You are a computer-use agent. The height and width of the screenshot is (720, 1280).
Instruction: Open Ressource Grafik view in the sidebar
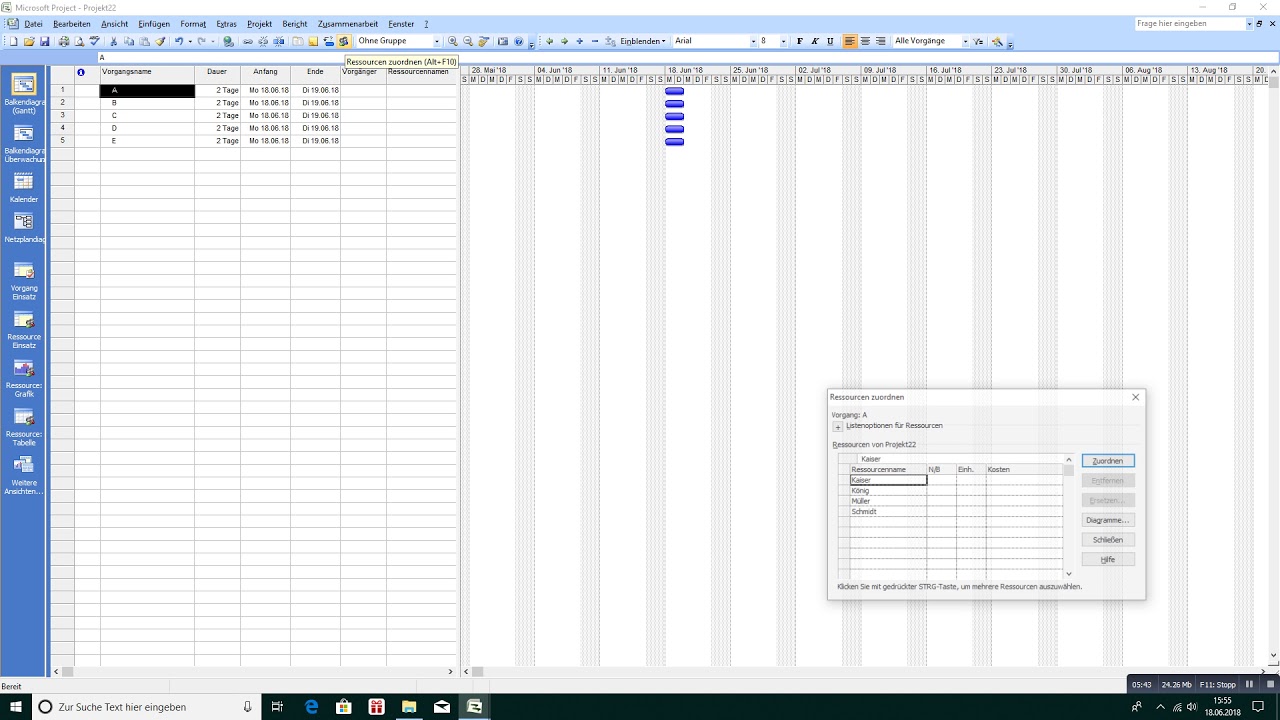23,379
